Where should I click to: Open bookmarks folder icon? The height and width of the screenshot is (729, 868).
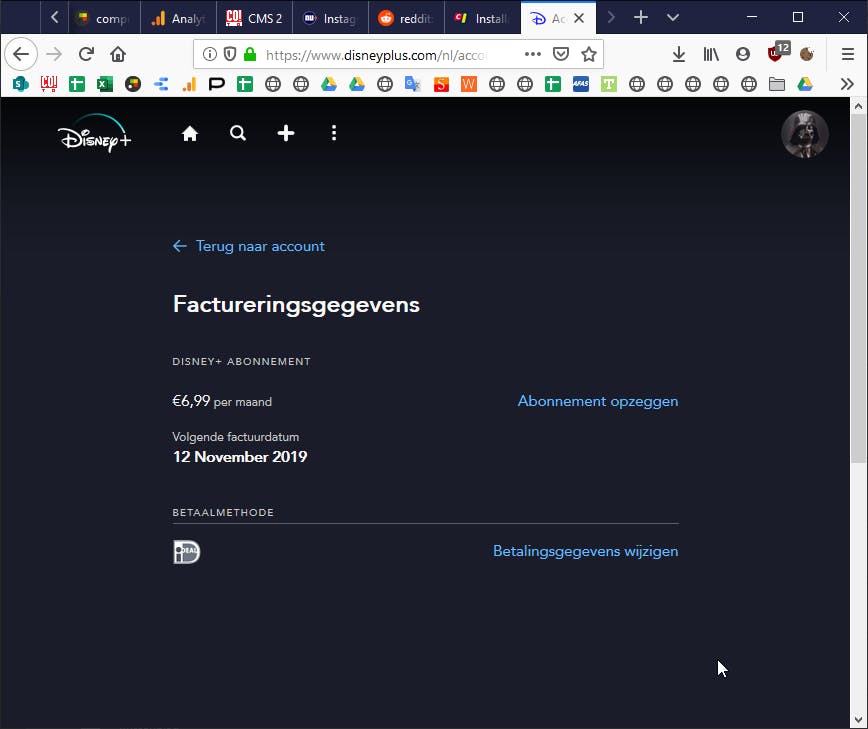coord(777,84)
